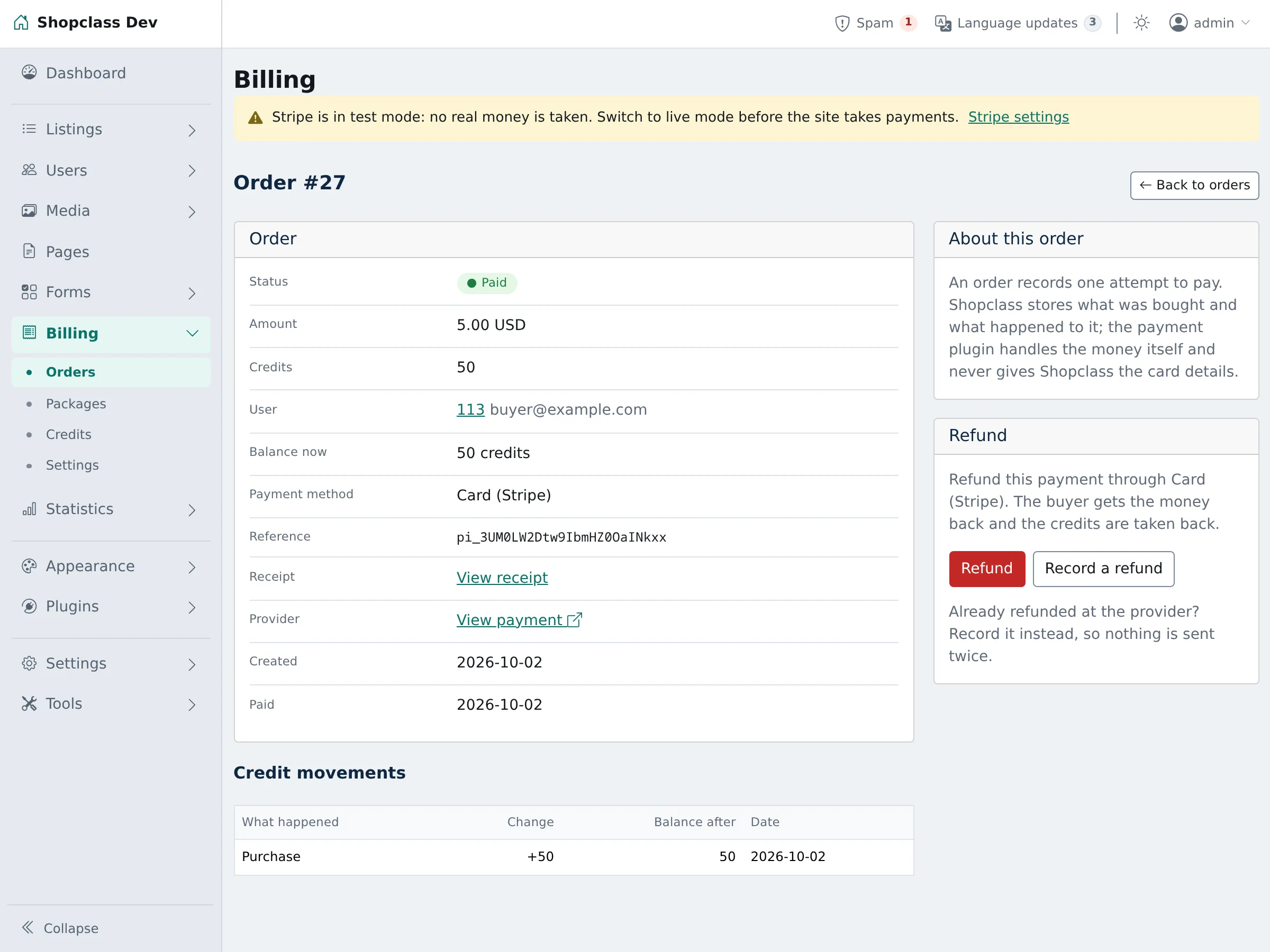Click the Pages document icon
The image size is (1270, 952).
click(29, 251)
